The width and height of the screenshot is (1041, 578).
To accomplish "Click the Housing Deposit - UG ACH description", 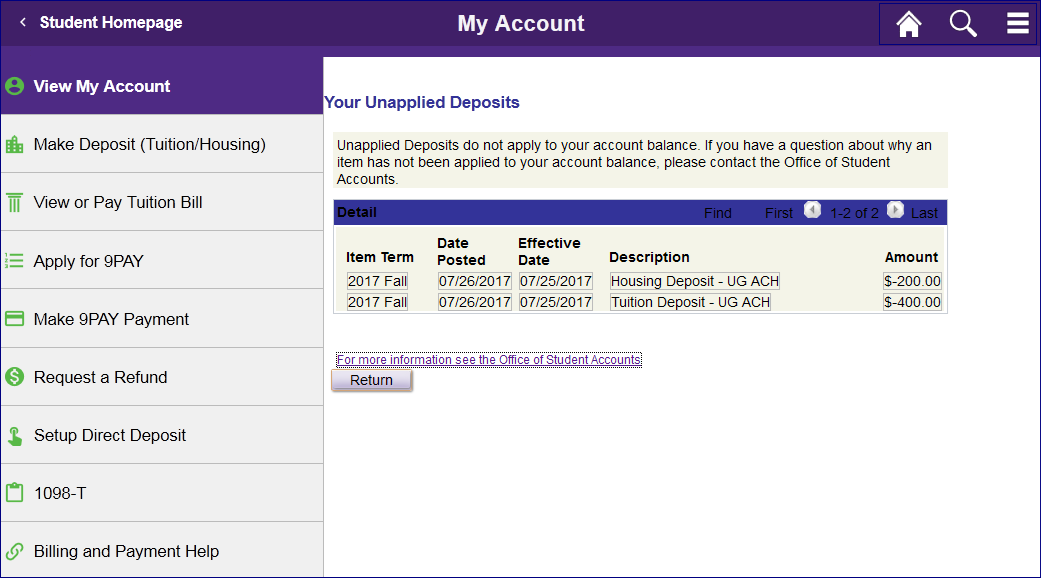I will click(x=694, y=281).
